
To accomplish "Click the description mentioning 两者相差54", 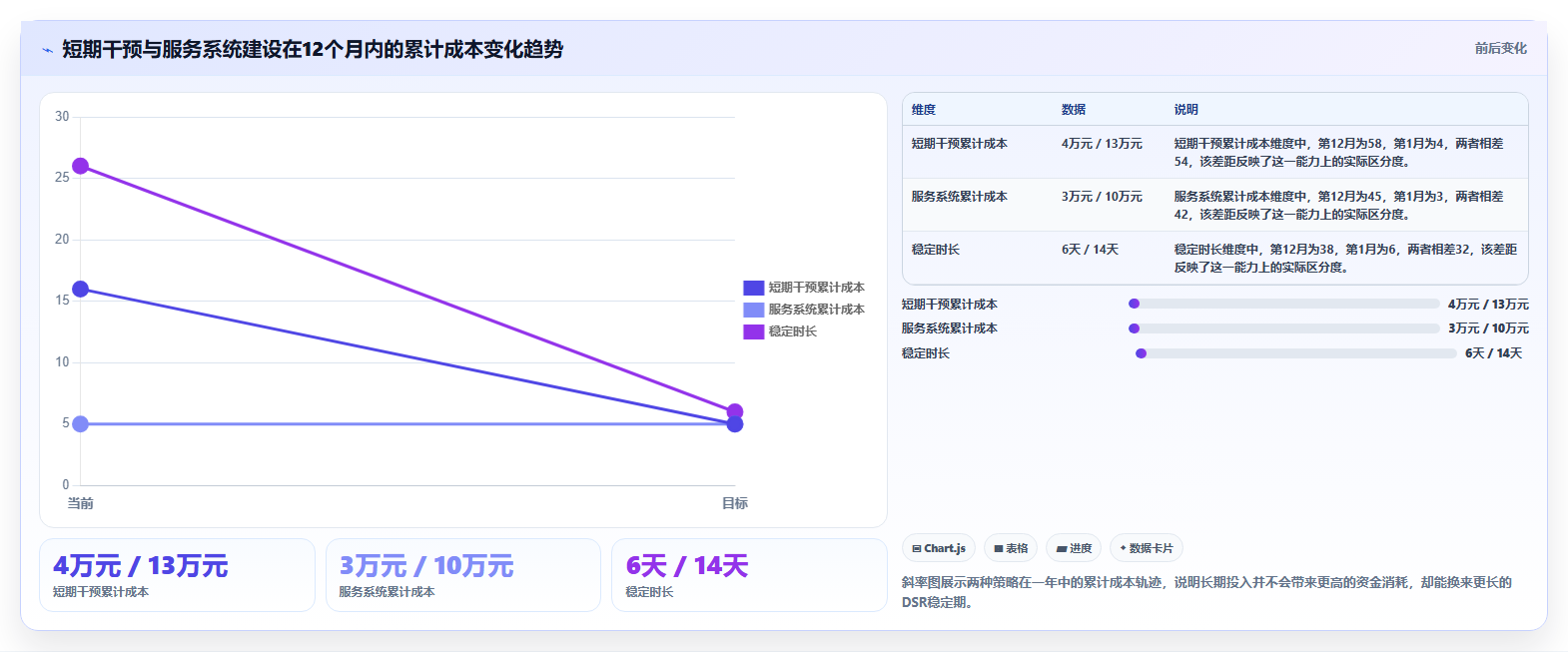I will [x=1338, y=153].
